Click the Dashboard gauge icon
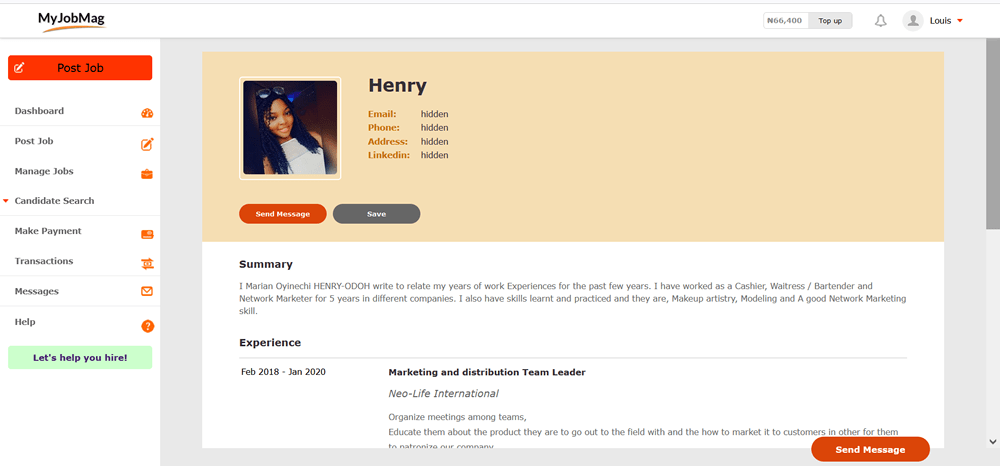Screen dimensions: 1000x466 pos(147,113)
